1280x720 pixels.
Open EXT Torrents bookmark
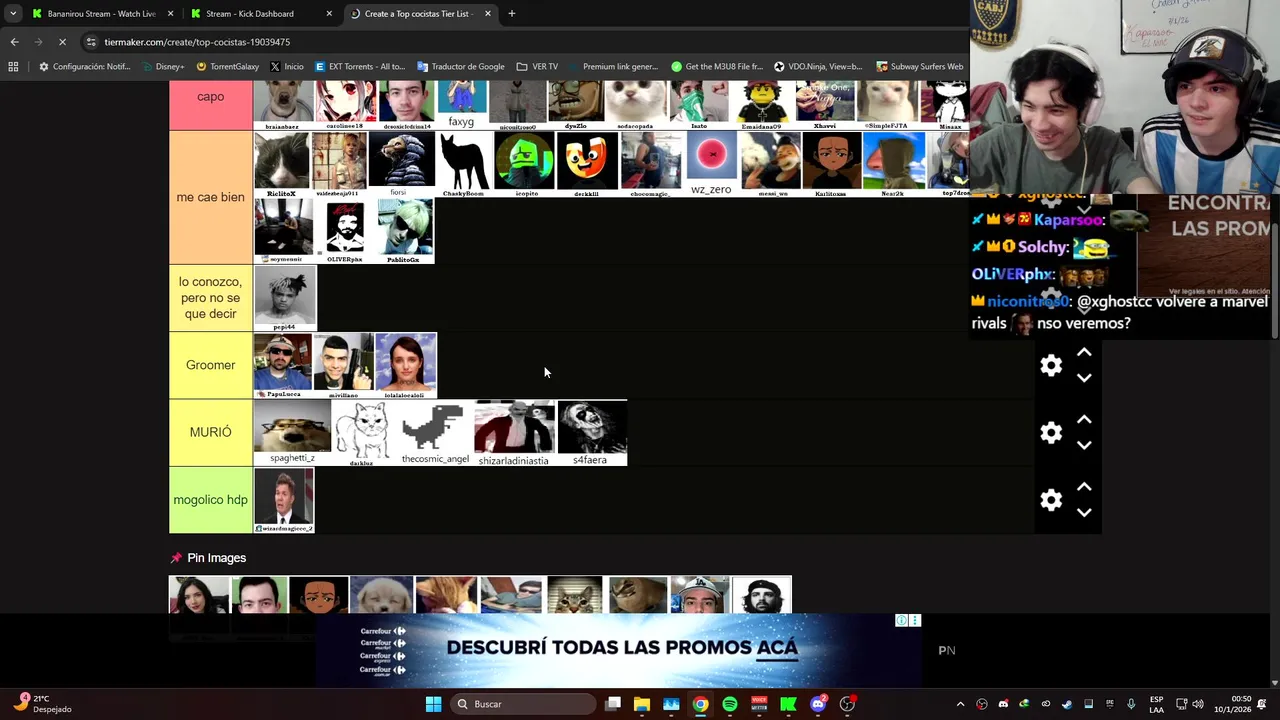pos(360,67)
